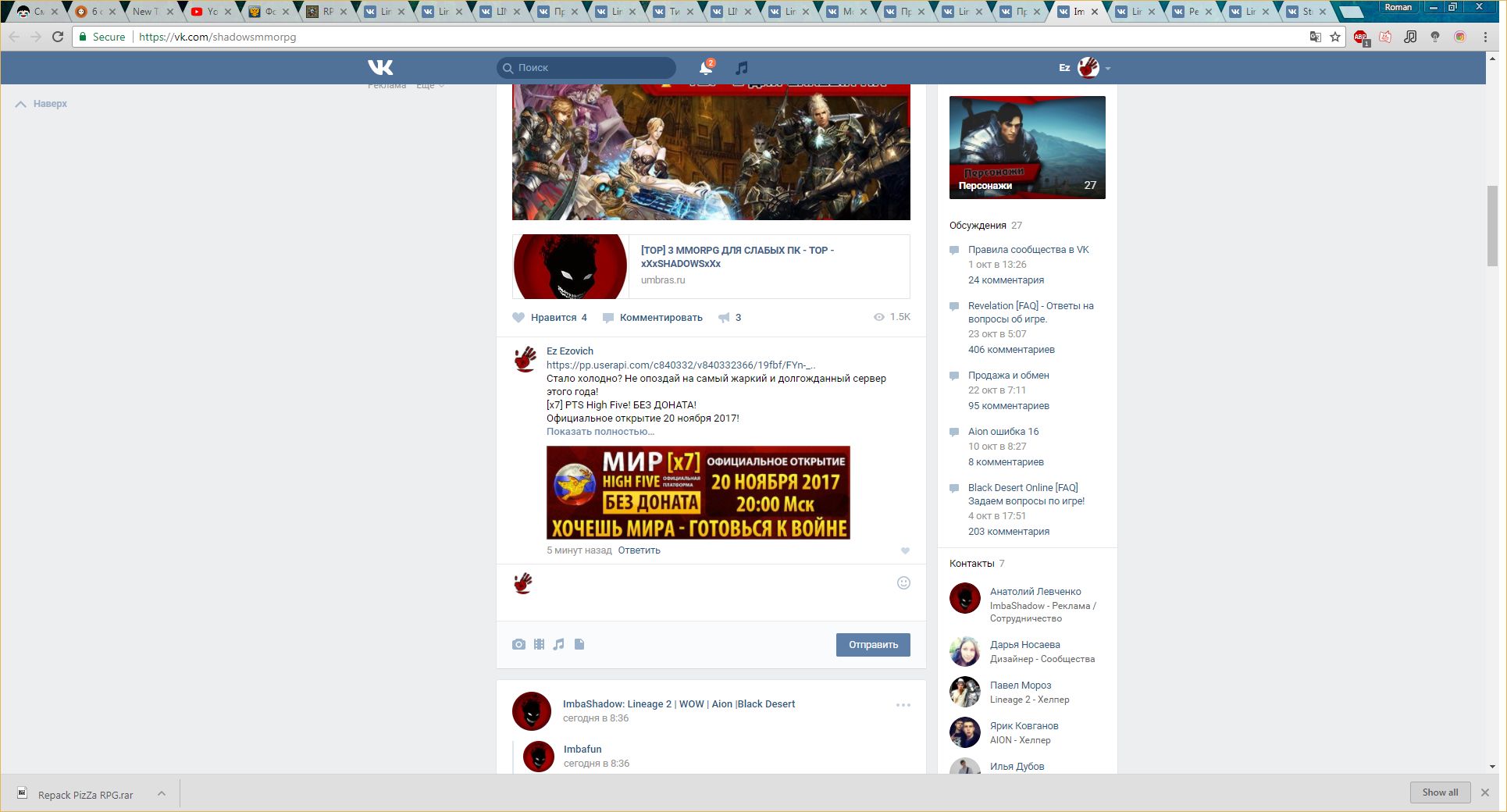Image resolution: width=1507 pixels, height=812 pixels.
Task: Open 24 комментария under Правила сообщества
Action: point(1006,280)
